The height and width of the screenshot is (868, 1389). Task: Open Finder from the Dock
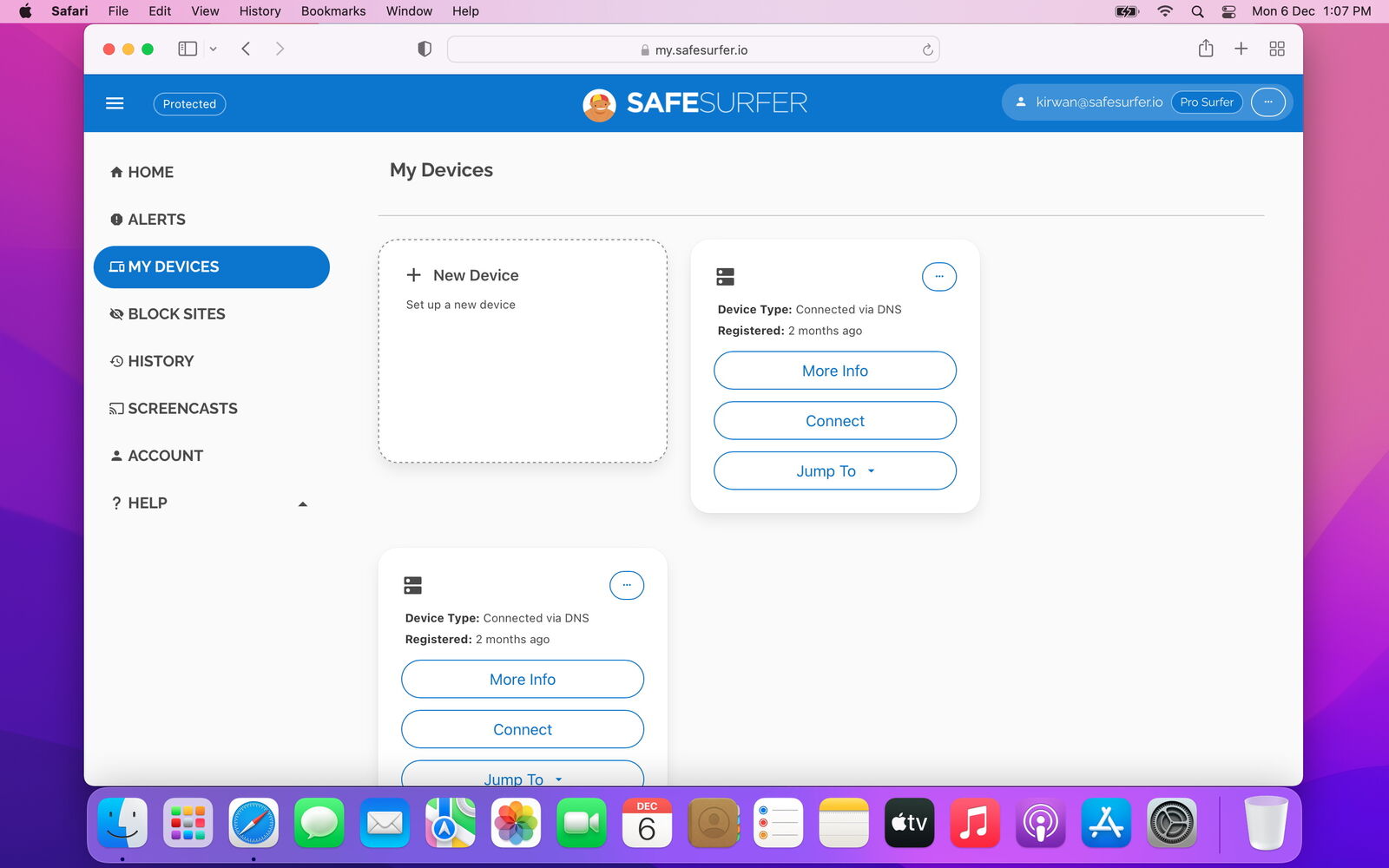[122, 822]
